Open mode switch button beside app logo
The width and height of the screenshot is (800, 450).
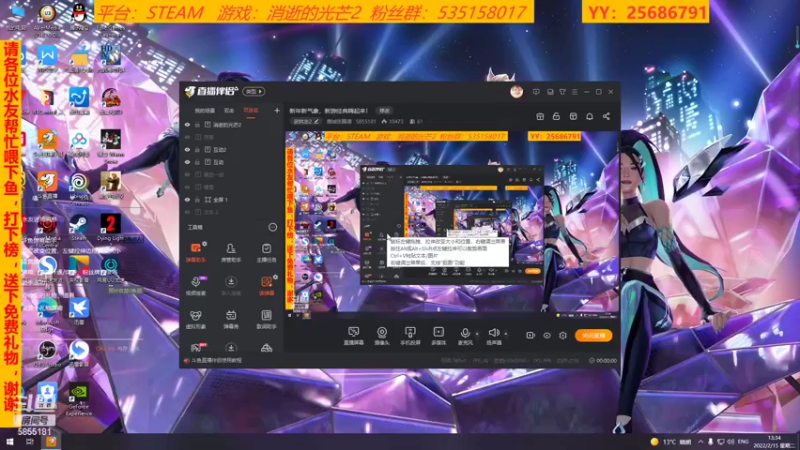pyautogui.click(x=254, y=91)
